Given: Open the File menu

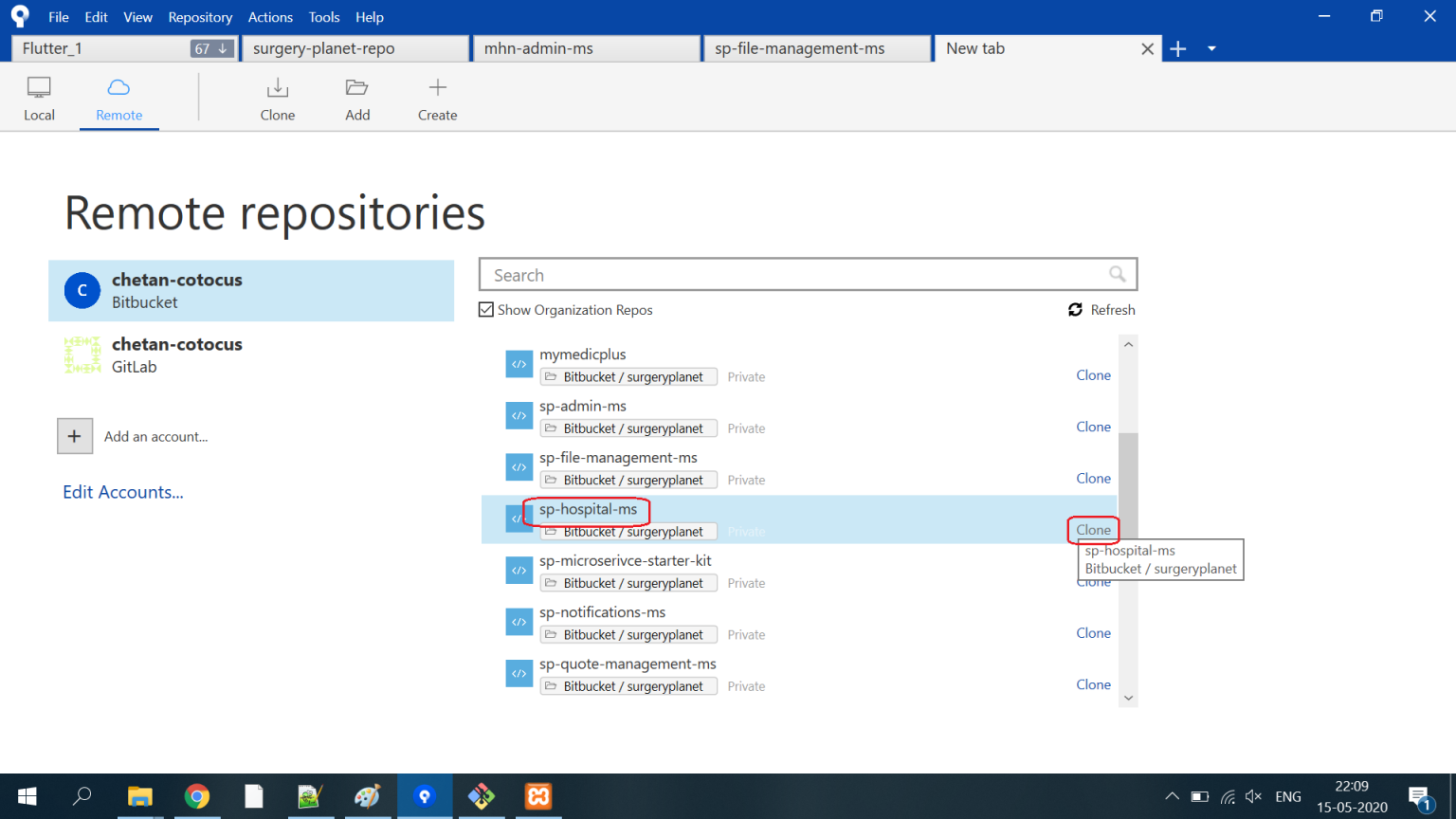Looking at the screenshot, I should pos(59,17).
